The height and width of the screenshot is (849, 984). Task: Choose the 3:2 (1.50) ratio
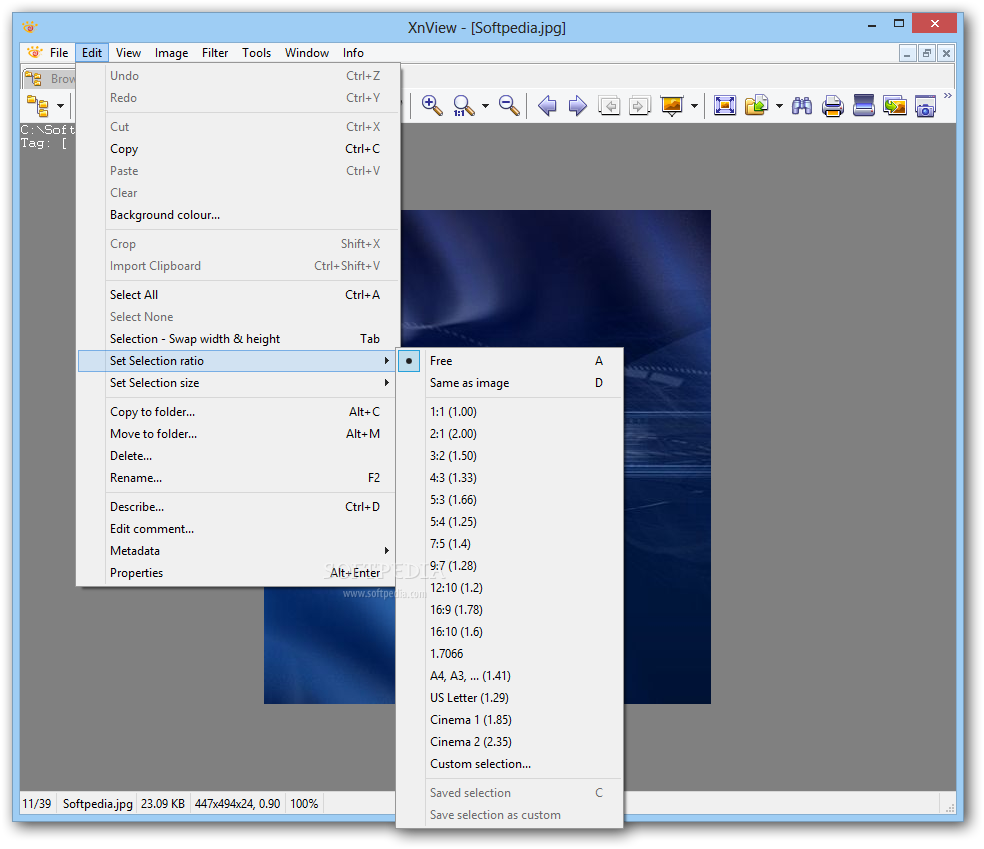(x=510, y=456)
